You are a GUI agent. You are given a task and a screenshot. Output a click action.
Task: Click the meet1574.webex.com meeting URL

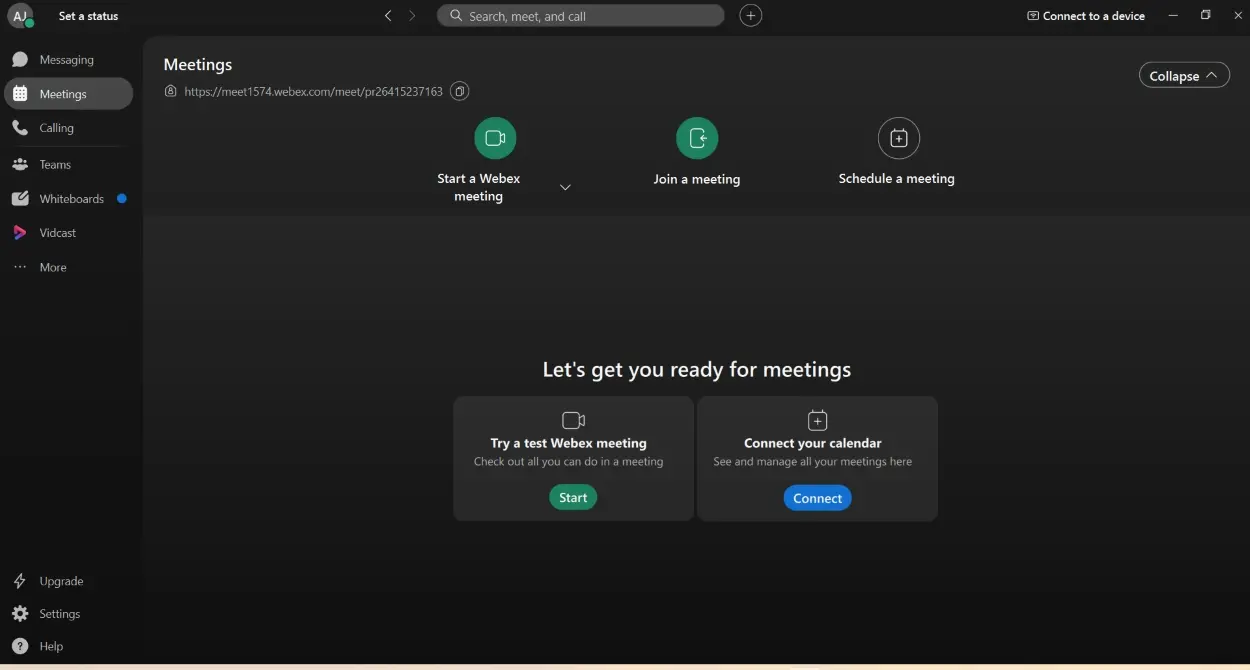click(313, 91)
